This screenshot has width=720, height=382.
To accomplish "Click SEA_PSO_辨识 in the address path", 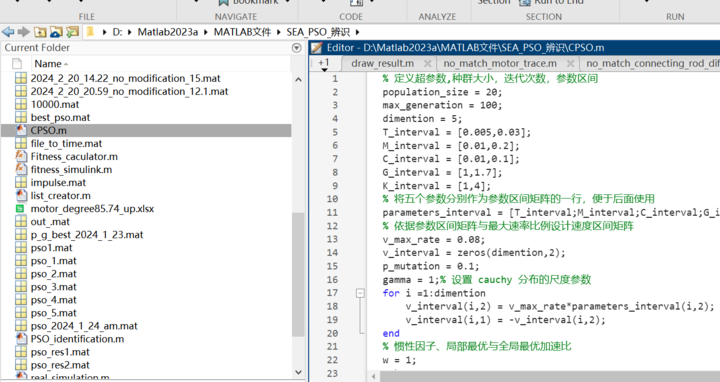I will pyautogui.click(x=318, y=32).
